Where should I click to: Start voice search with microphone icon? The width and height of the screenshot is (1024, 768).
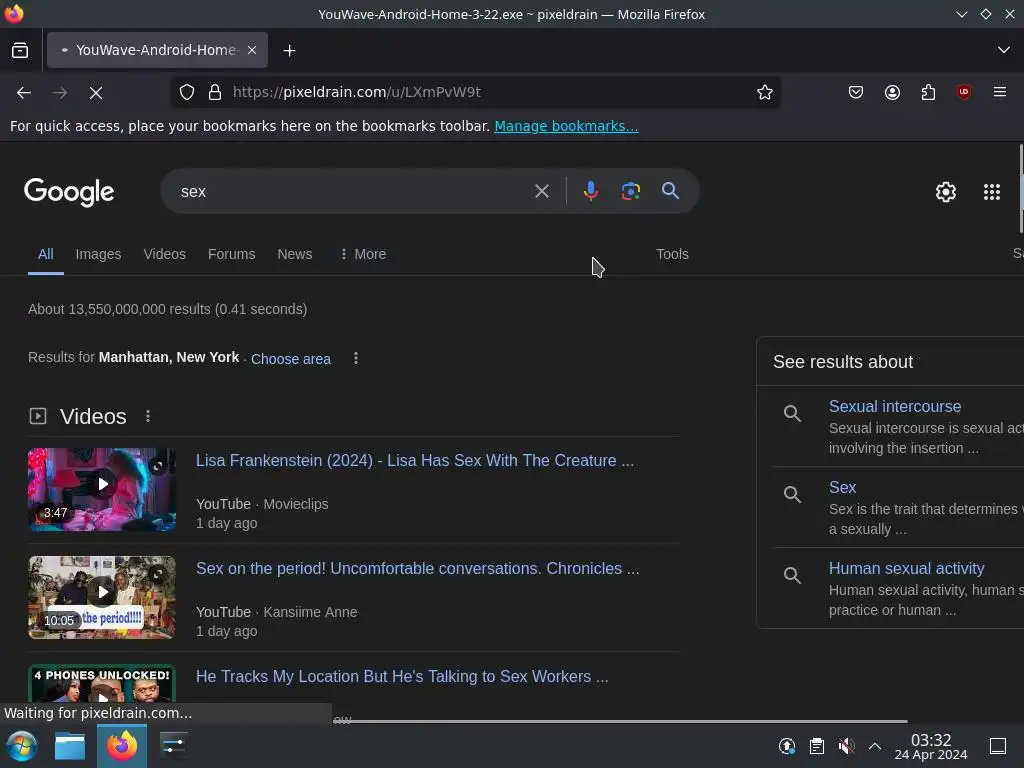tap(591, 191)
